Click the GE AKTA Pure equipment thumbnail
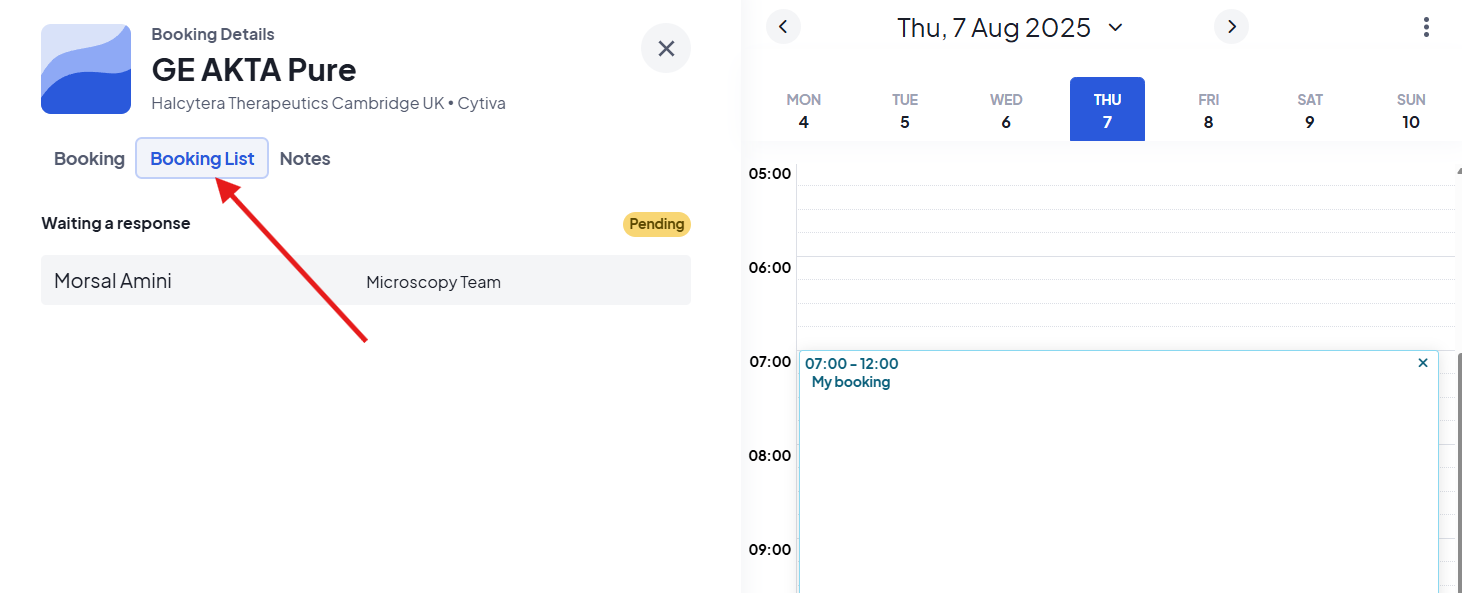The width and height of the screenshot is (1462, 593). [86, 69]
